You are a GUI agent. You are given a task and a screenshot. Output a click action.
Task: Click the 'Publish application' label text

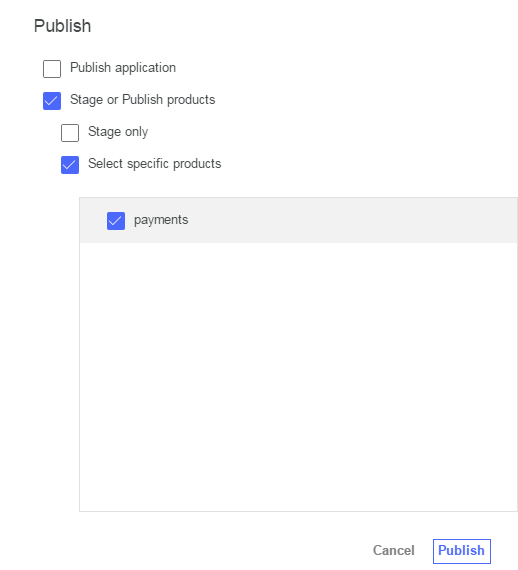pyautogui.click(x=123, y=68)
